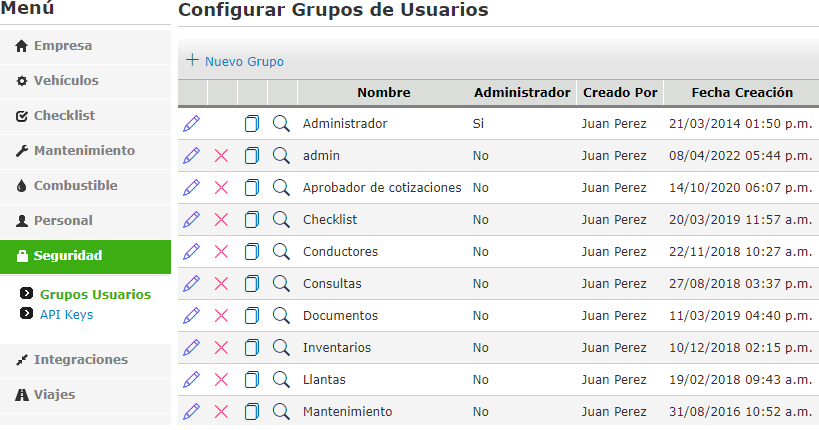Delete the Consultas group

(221, 284)
